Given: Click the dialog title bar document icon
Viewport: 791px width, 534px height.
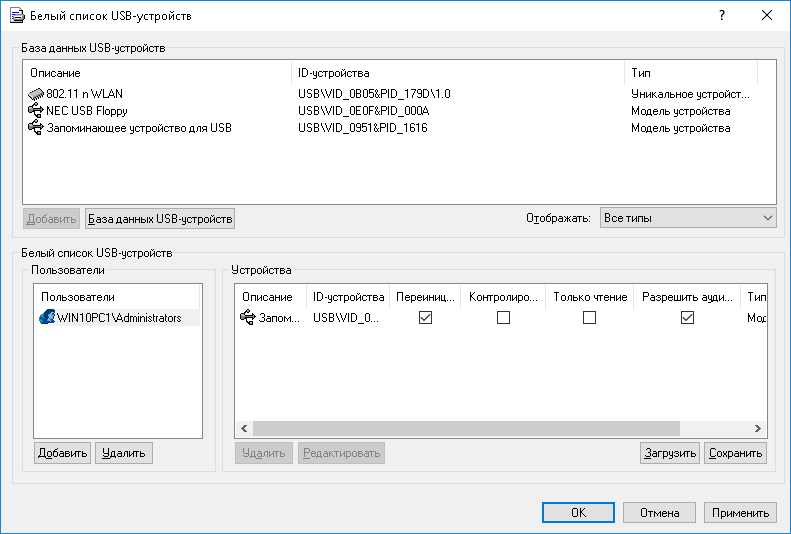Looking at the screenshot, I should pyautogui.click(x=17, y=16).
